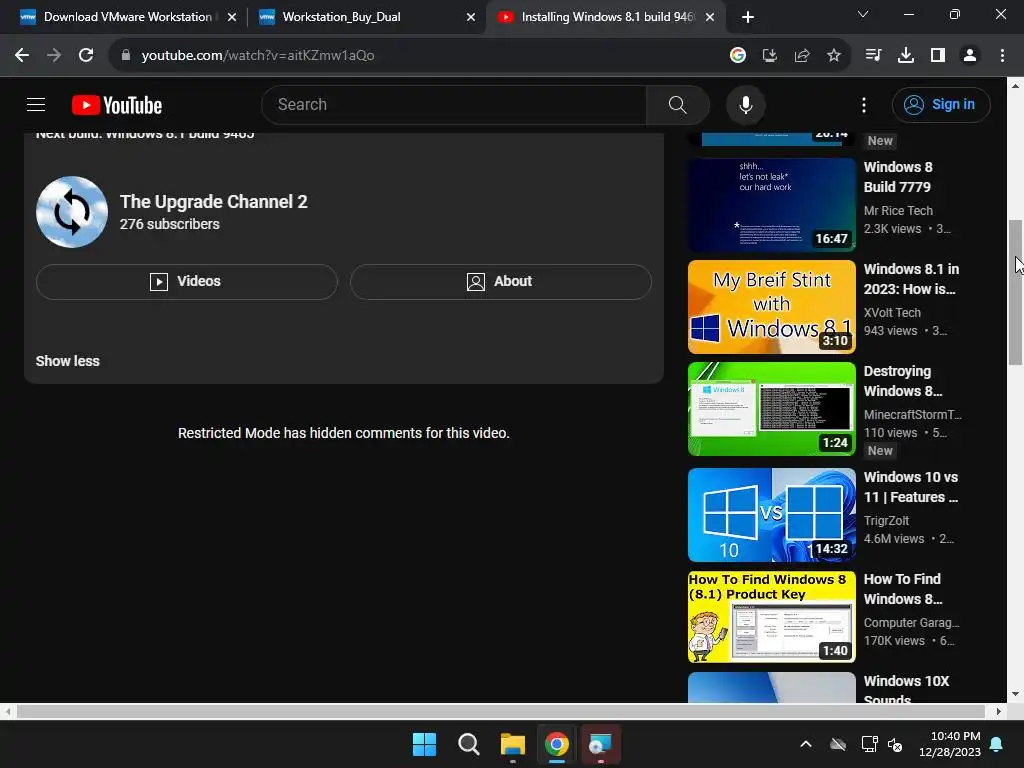This screenshot has height=768, width=1024.
Task: Open the installer icon in taskbar
Action: [600, 744]
